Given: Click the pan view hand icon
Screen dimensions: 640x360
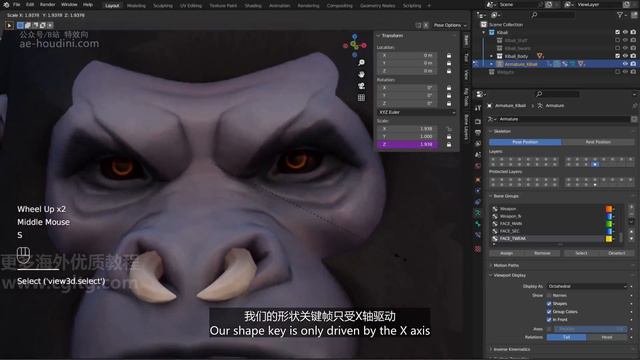Looking at the screenshot, I should [361, 74].
